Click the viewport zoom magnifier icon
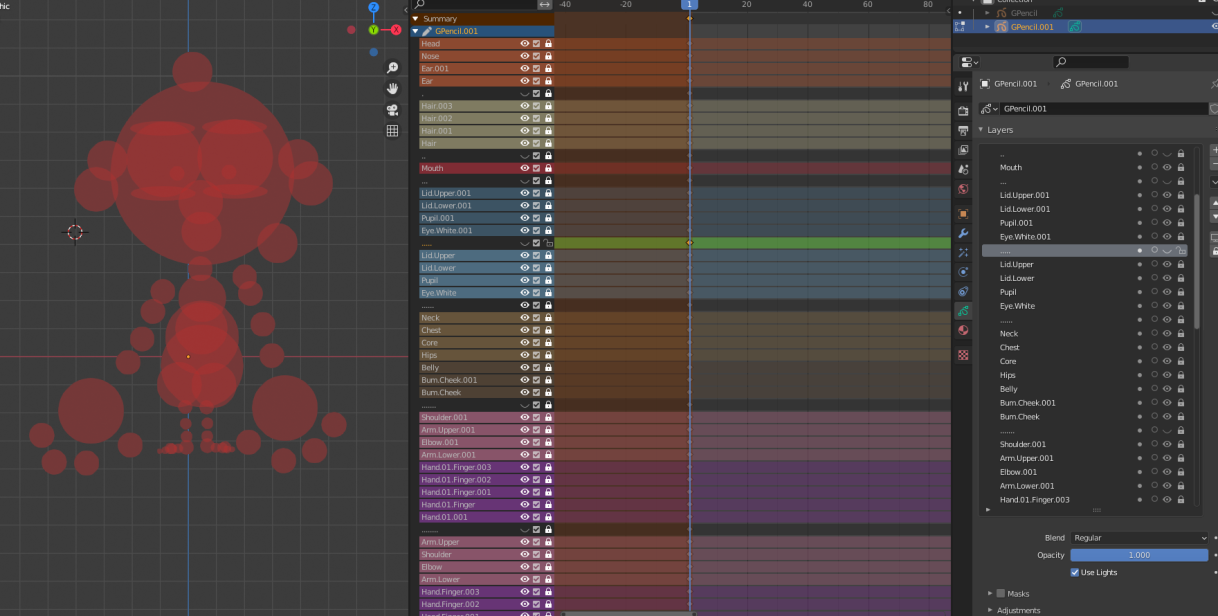This screenshot has width=1218, height=616. (393, 68)
